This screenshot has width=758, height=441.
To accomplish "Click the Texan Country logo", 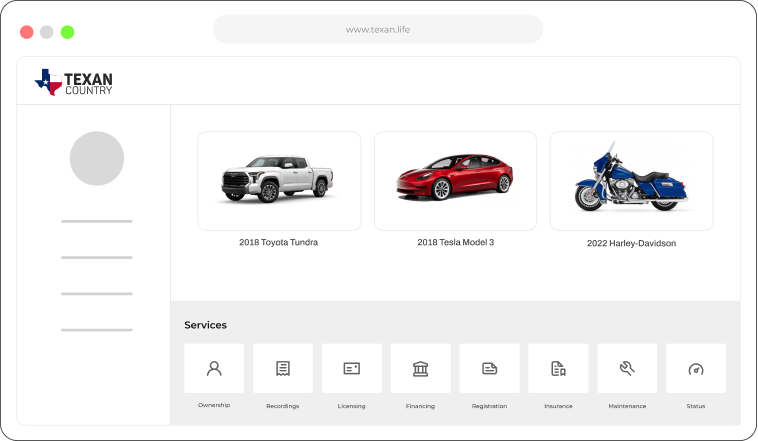I will coord(74,82).
